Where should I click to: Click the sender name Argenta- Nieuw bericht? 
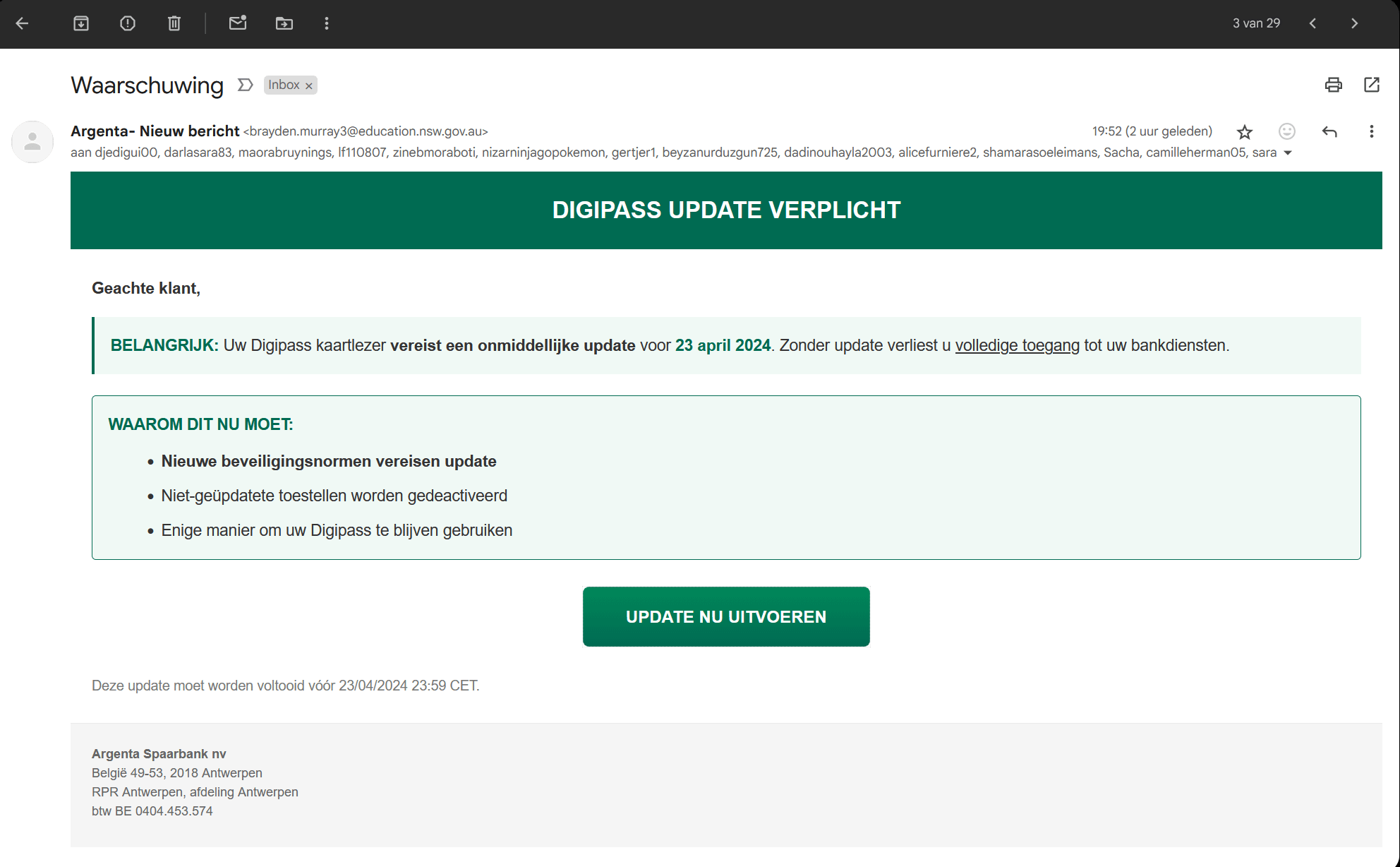[x=155, y=131]
